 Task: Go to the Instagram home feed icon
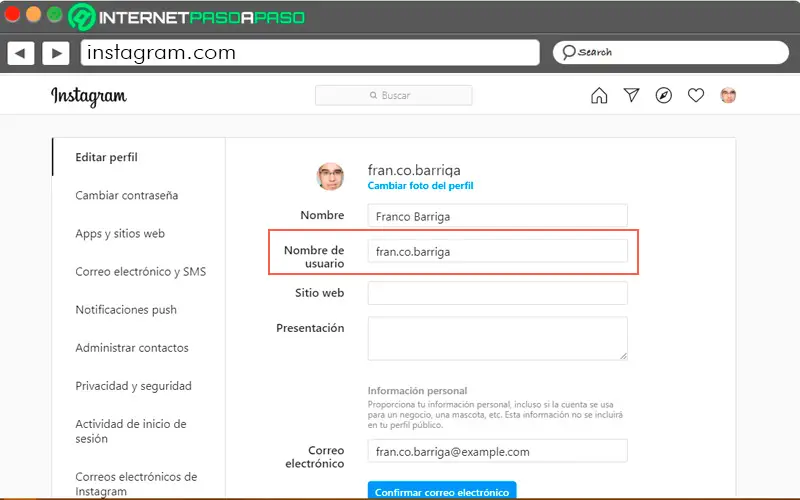(x=599, y=95)
